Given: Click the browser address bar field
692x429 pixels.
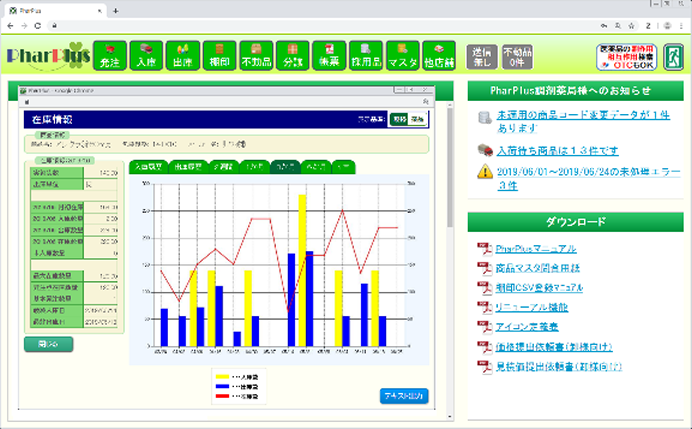Looking at the screenshot, I should (x=327, y=26).
